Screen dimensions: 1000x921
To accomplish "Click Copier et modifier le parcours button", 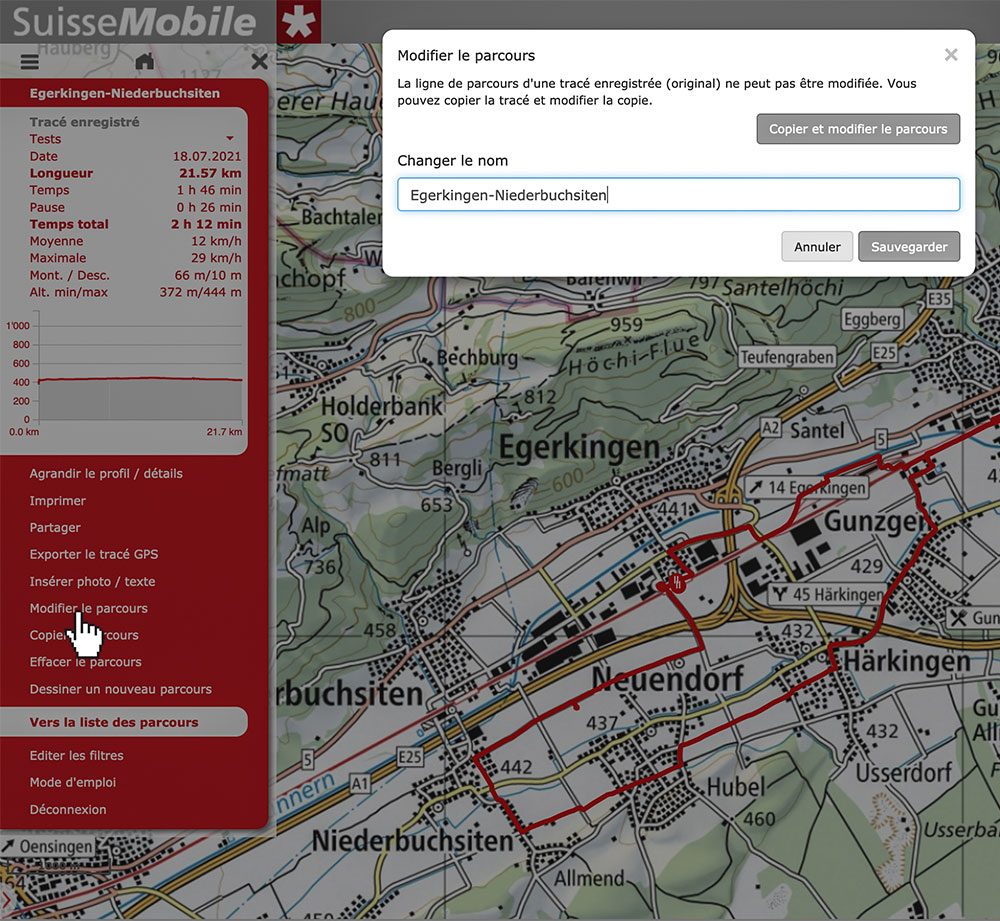I will 858,129.
